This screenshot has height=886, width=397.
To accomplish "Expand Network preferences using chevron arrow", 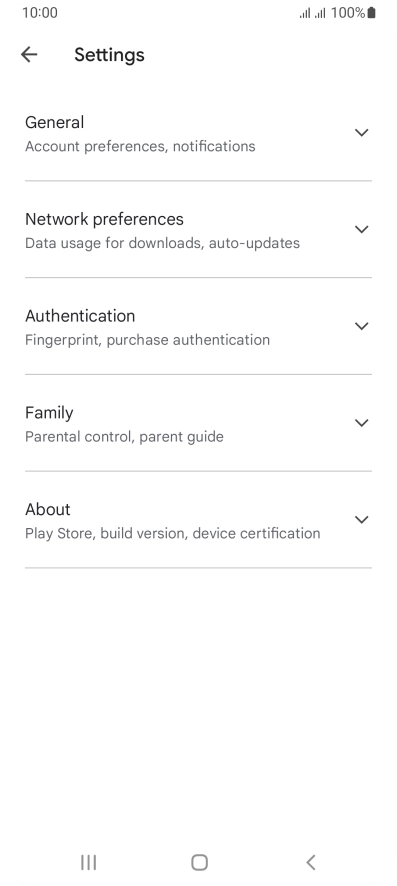I will click(x=361, y=229).
